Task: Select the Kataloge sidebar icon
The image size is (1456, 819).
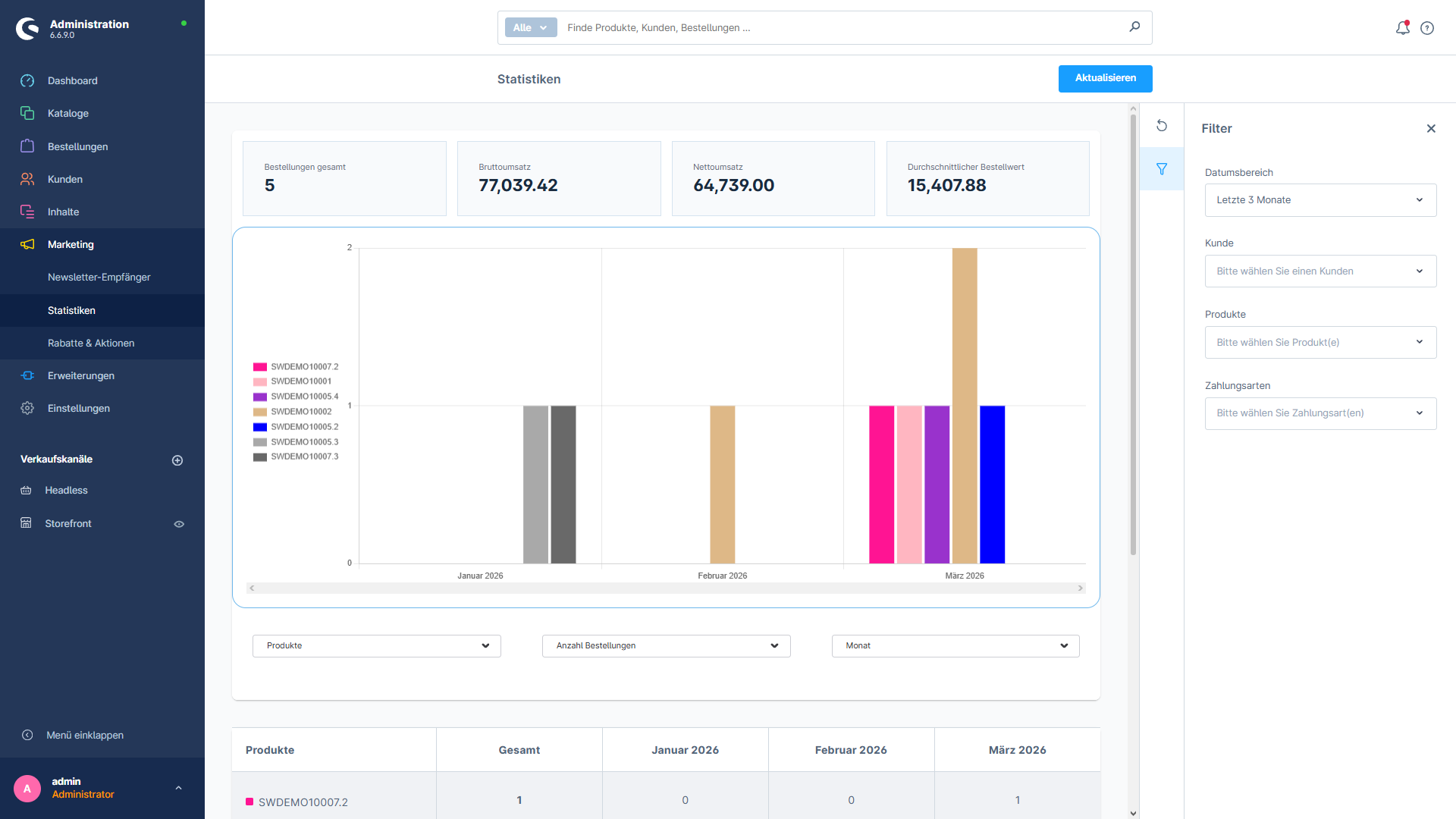Action: pyautogui.click(x=27, y=113)
